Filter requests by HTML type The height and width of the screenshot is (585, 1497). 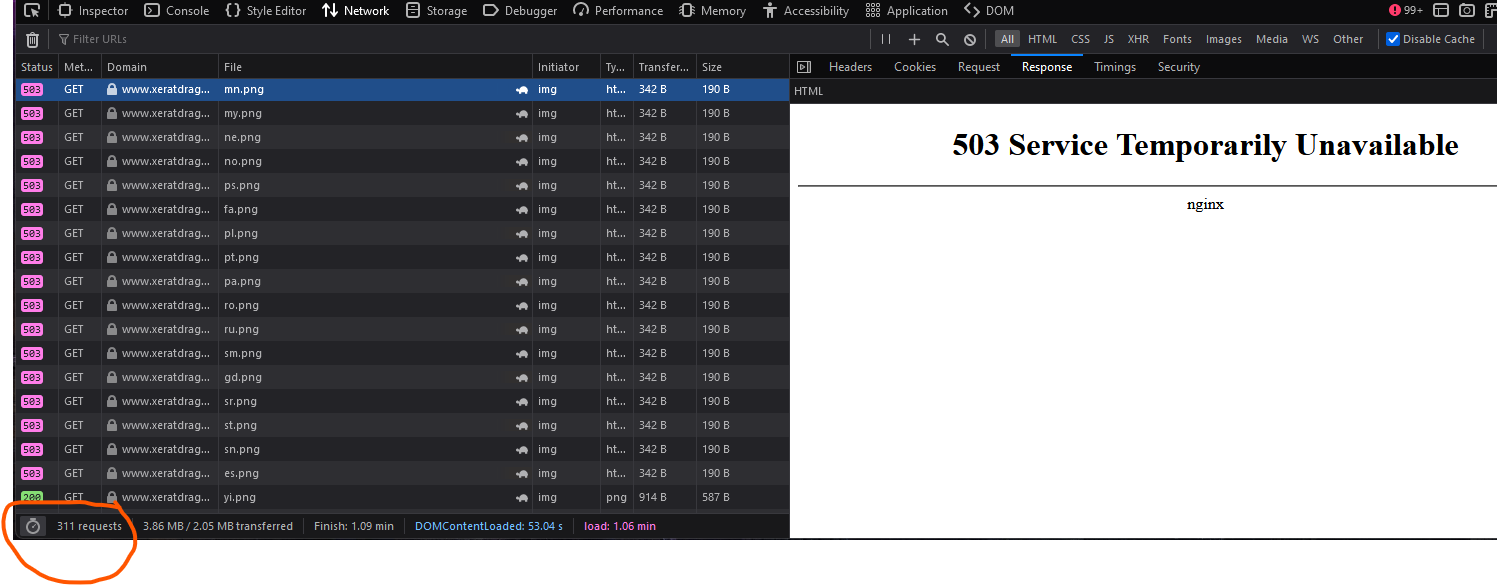tap(1042, 39)
